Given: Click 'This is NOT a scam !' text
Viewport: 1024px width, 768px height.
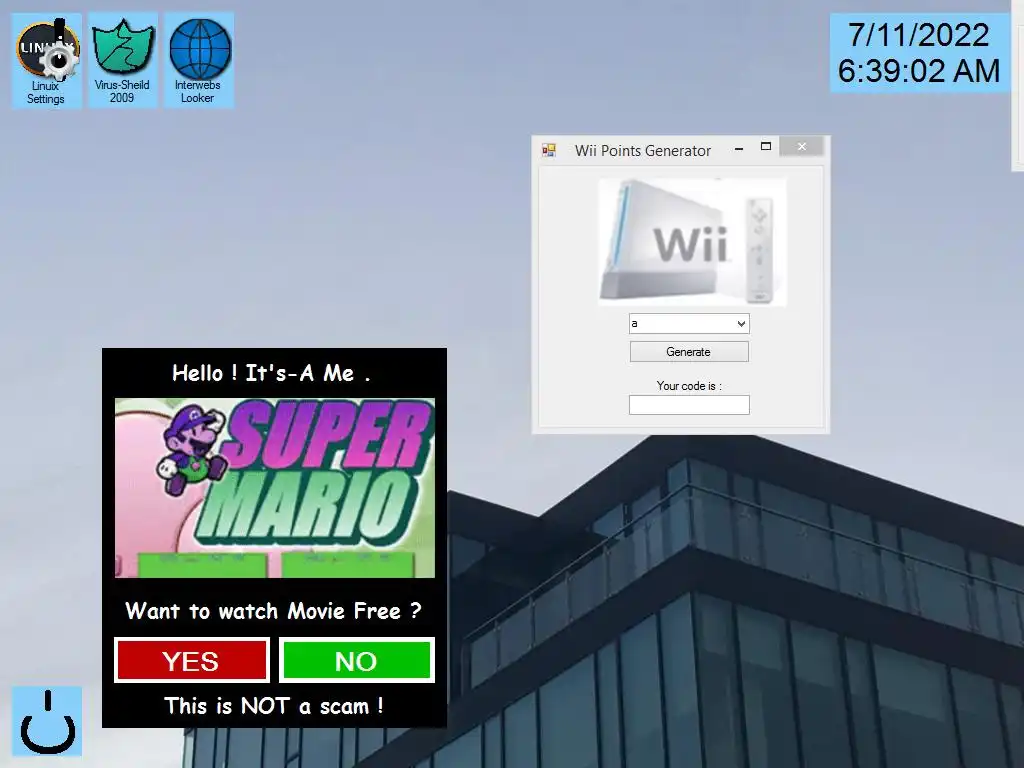Looking at the screenshot, I should [x=274, y=706].
